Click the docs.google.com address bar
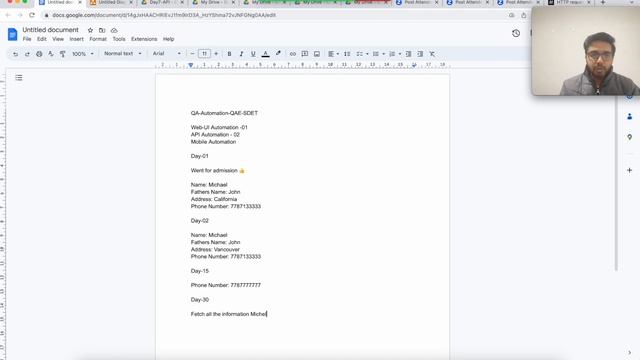 278,15
